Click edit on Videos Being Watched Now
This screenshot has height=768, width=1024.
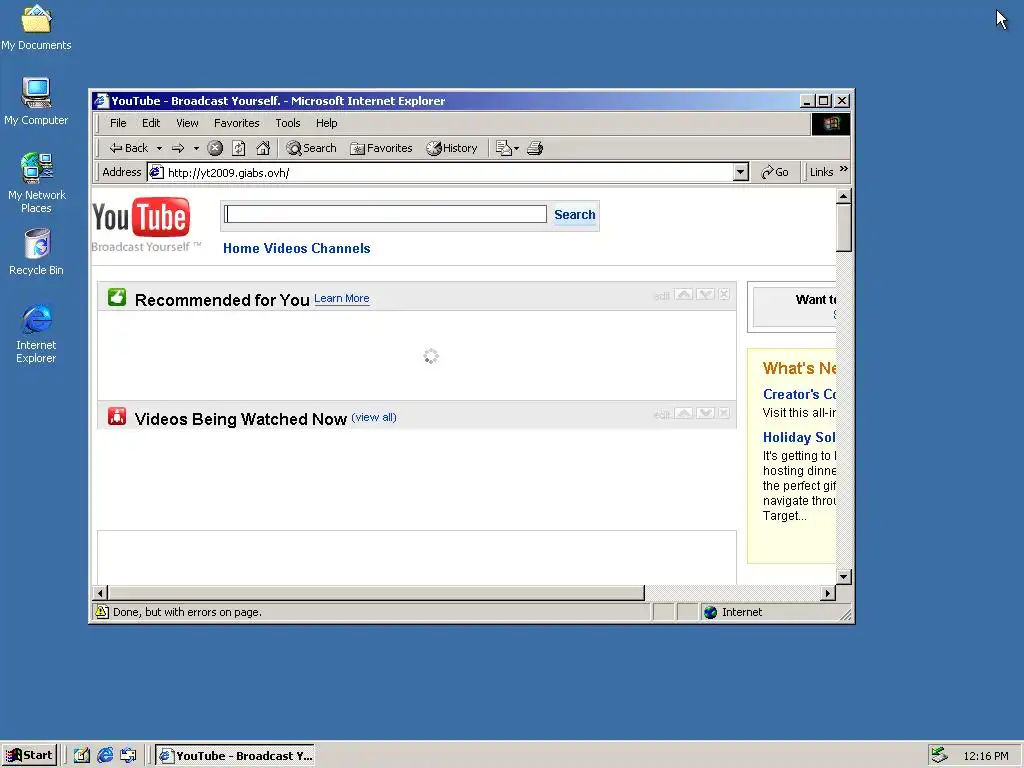coord(662,415)
